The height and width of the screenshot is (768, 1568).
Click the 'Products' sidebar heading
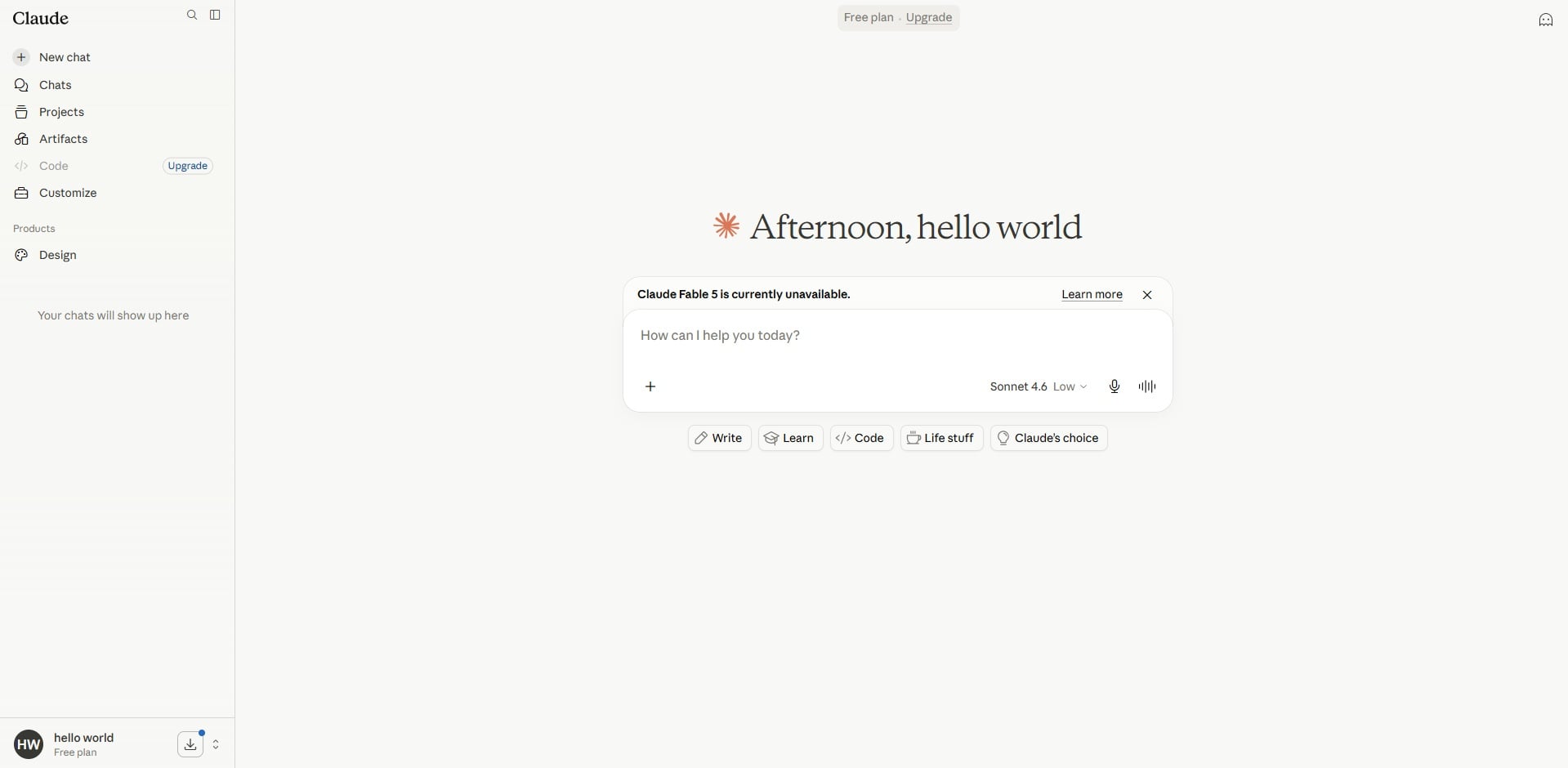tap(34, 229)
